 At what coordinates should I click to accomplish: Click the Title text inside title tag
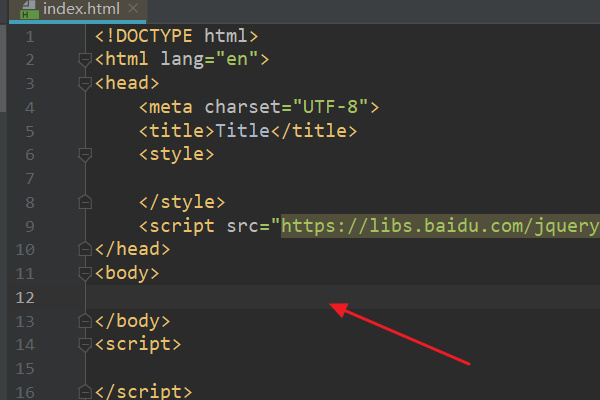[x=243, y=131]
